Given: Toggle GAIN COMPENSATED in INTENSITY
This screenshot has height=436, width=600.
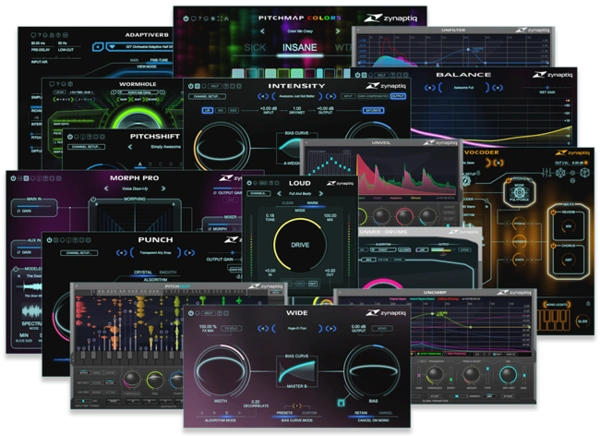Looking at the screenshot, I should tap(372, 96).
